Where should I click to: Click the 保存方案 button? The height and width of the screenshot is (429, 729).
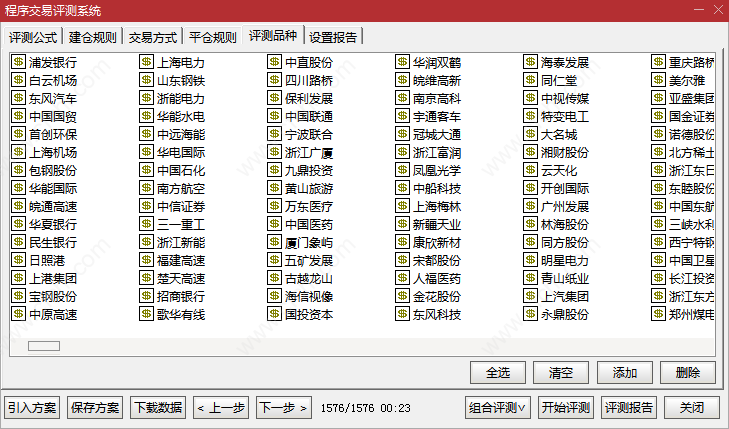(x=95, y=408)
